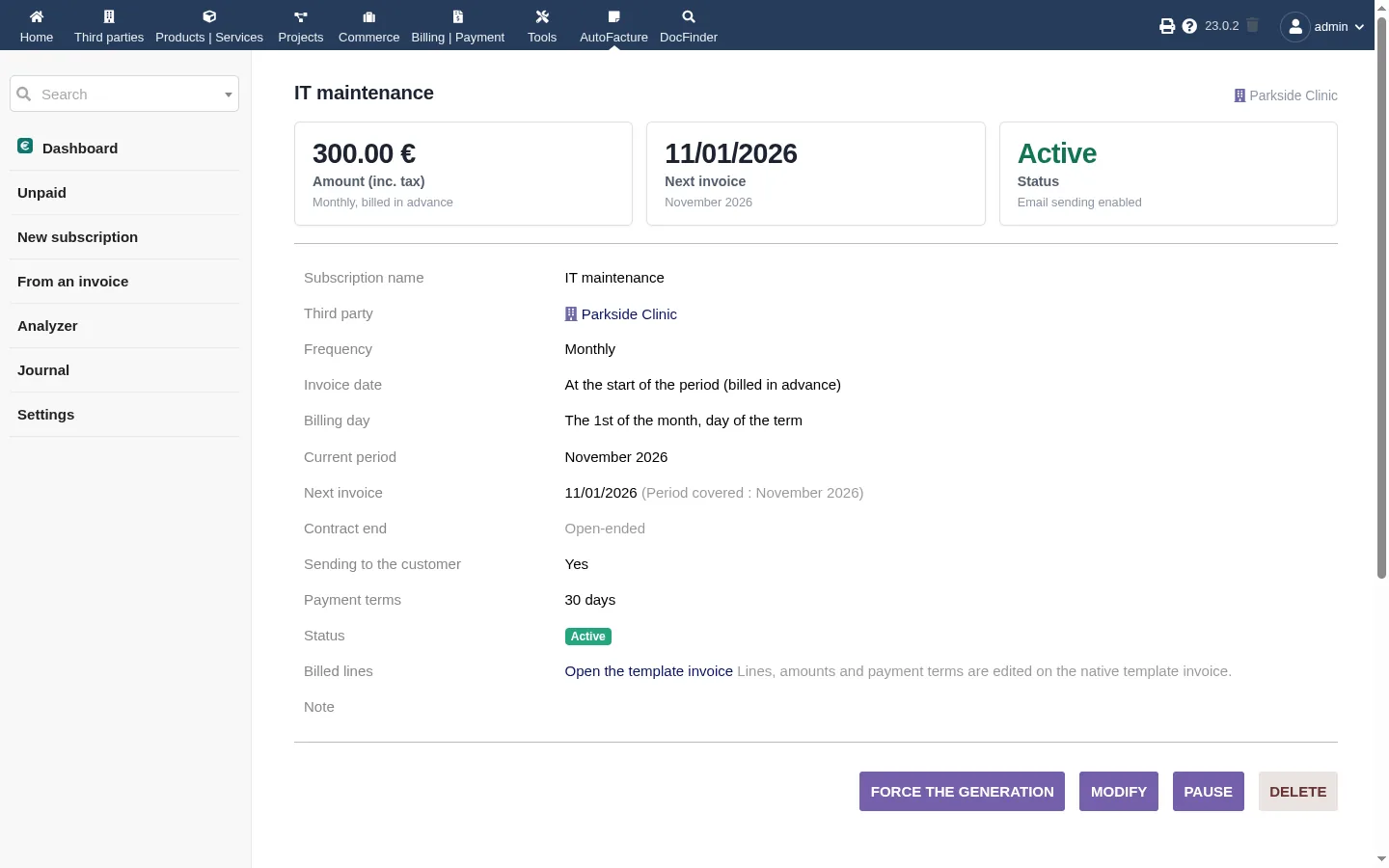Screen dimensions: 1389x868
Task: Pause the subscription with the Pause button
Action: pos(1209,792)
